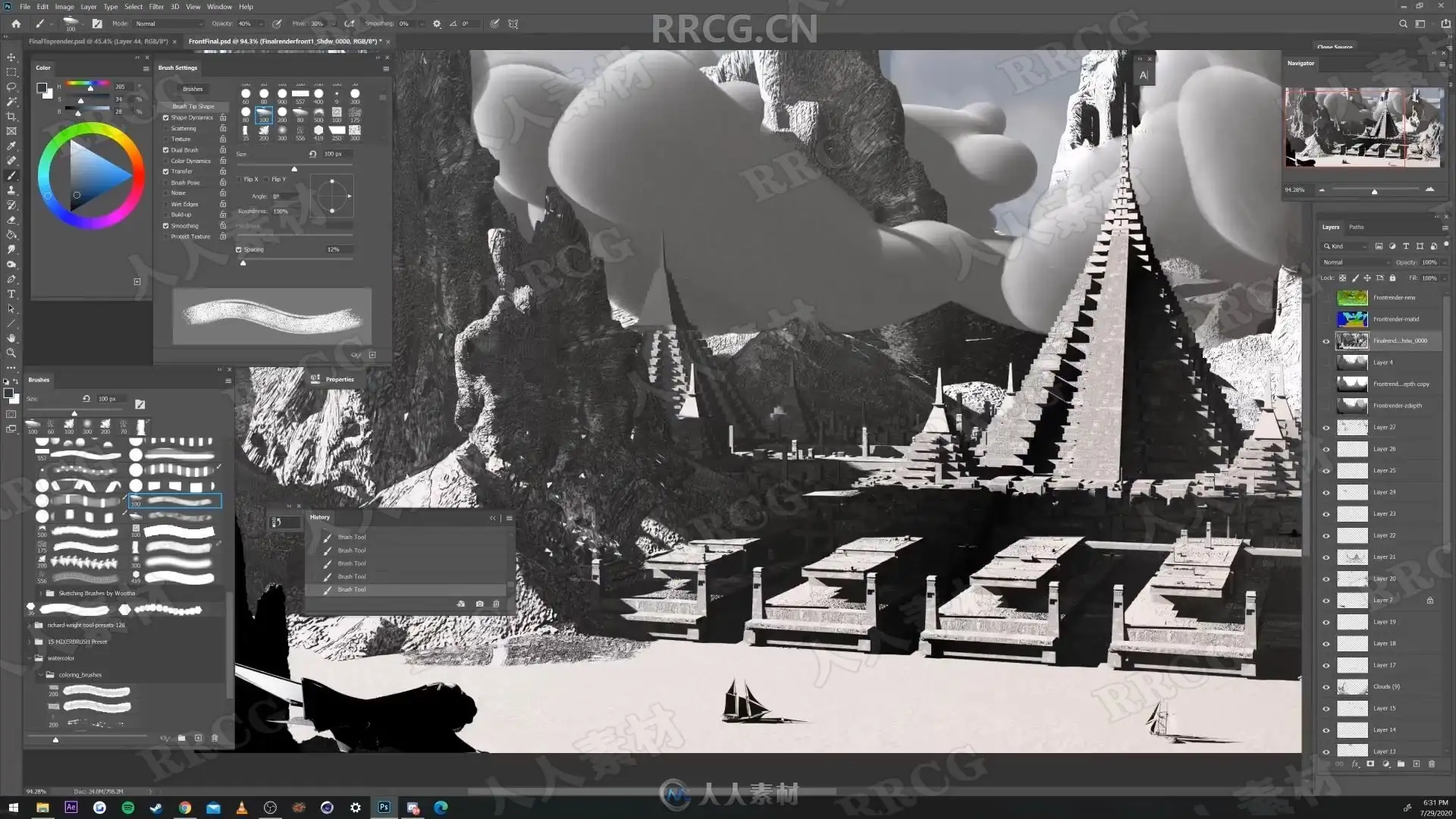The image size is (1456, 819).
Task: Select the Lasso tool
Action: pos(11,86)
